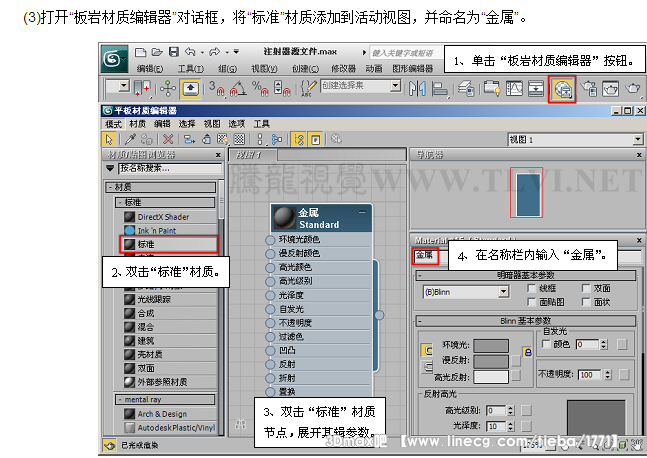Open Render Setup teapot icon
Screen dimensions: 647x458
tap(589, 89)
